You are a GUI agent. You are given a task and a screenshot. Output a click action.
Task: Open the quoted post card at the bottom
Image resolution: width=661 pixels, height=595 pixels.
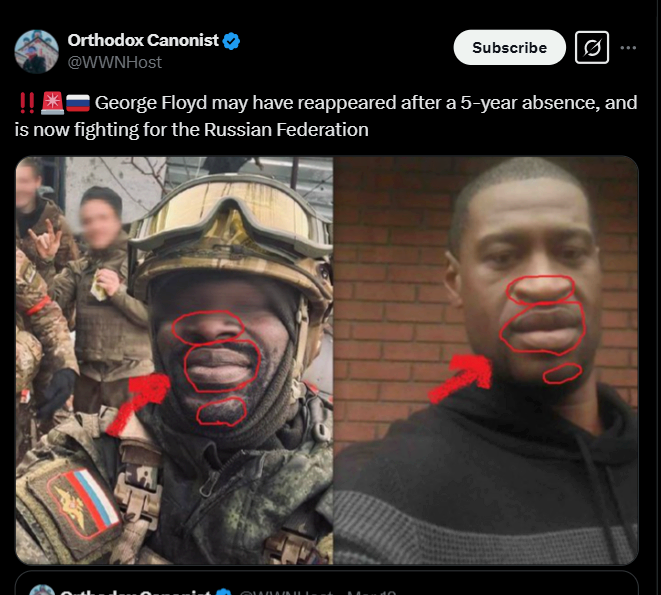tap(327, 584)
